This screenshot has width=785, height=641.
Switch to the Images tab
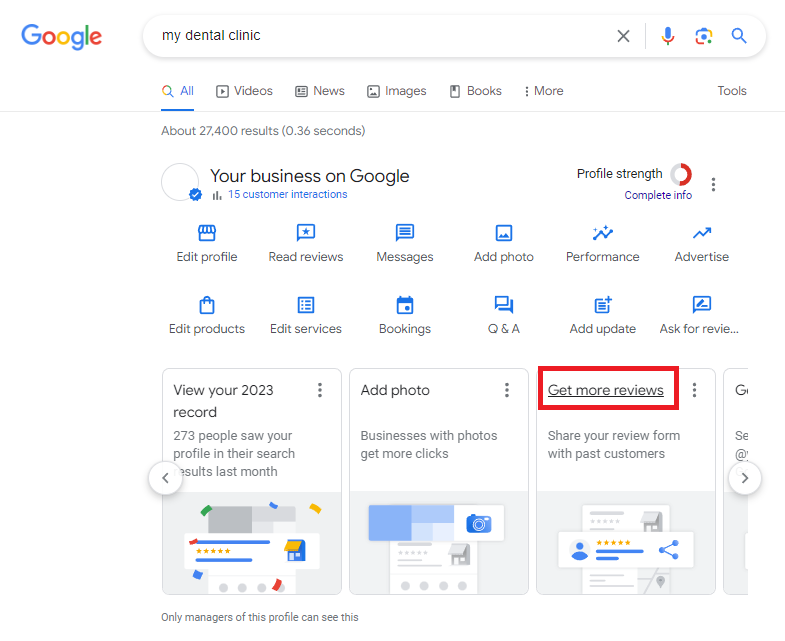point(397,91)
